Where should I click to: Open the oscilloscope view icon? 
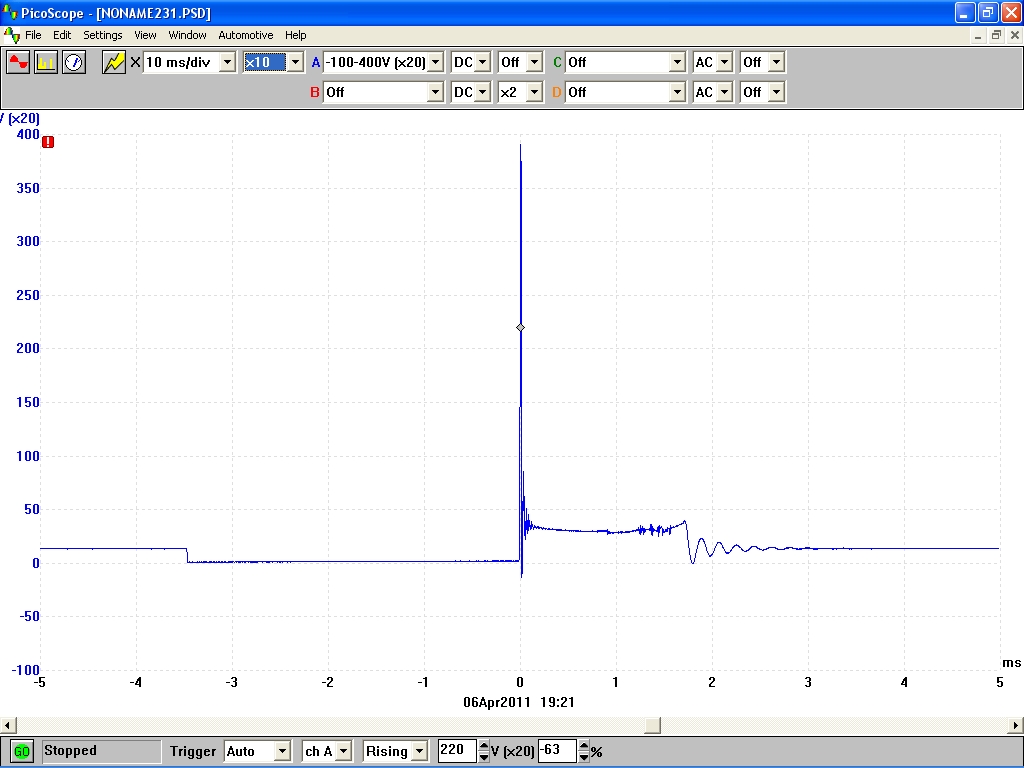19,62
